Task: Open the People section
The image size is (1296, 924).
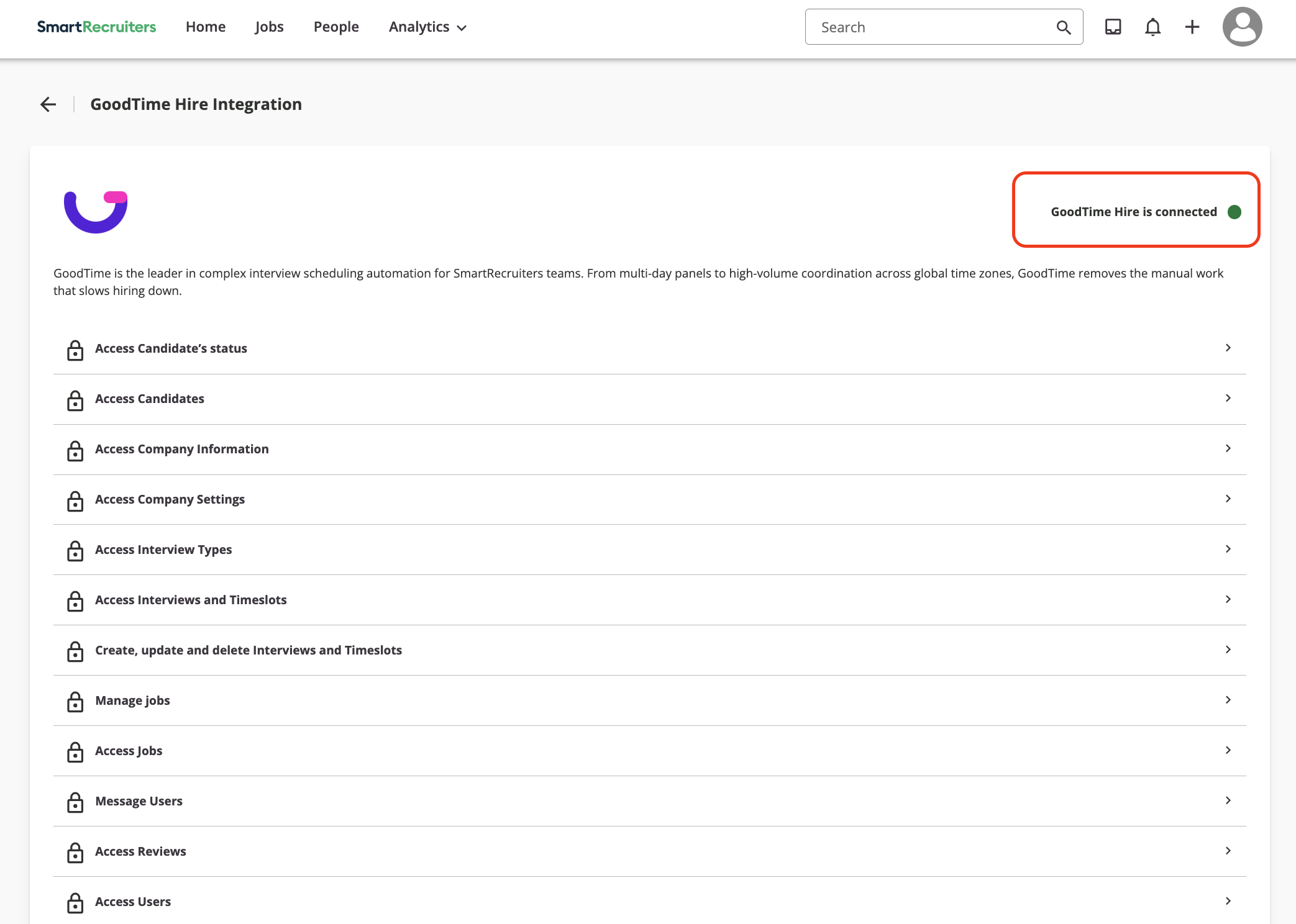Action: [x=336, y=27]
